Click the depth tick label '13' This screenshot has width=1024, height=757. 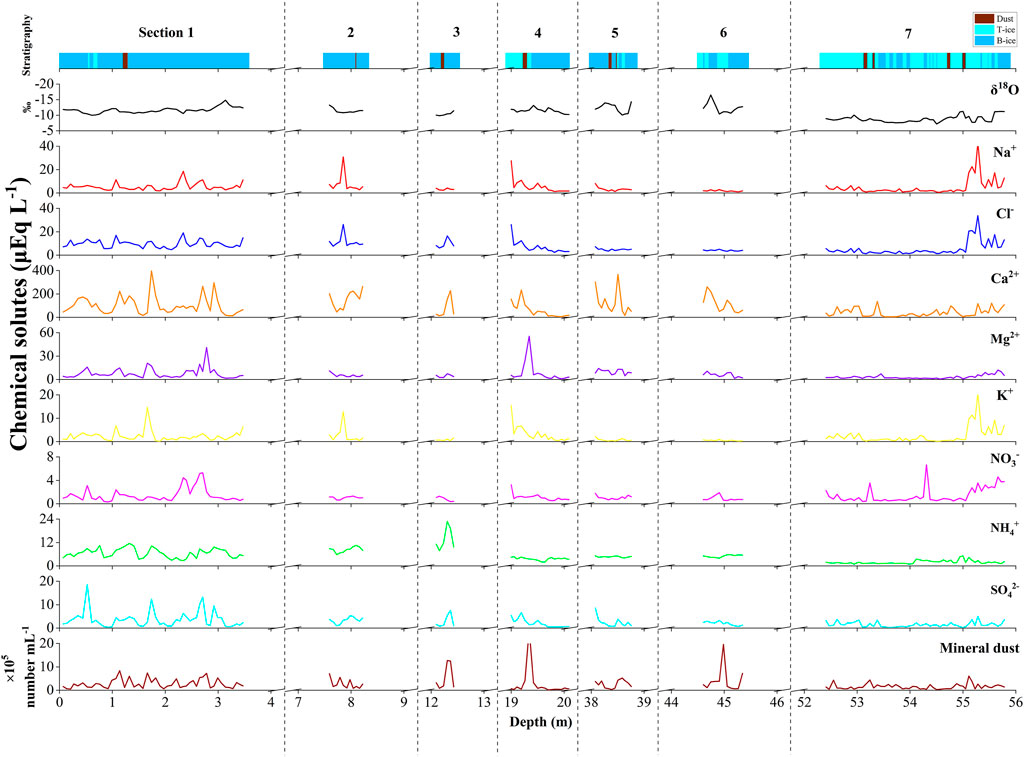[483, 702]
